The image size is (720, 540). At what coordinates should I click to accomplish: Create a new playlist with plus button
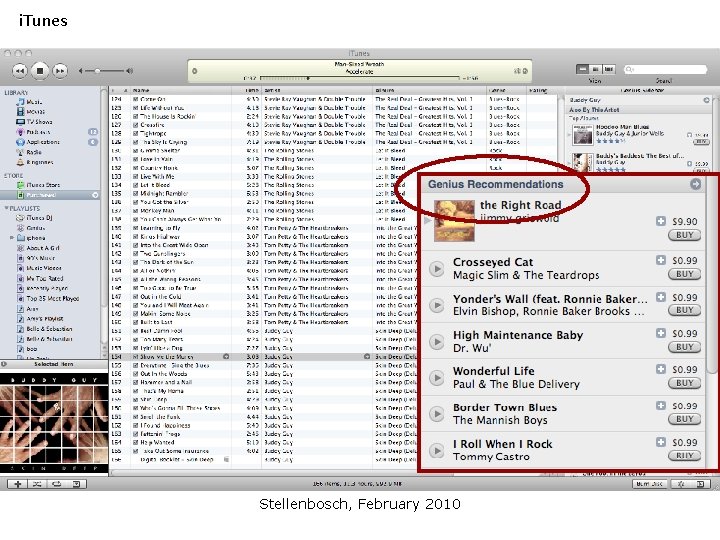[18, 484]
